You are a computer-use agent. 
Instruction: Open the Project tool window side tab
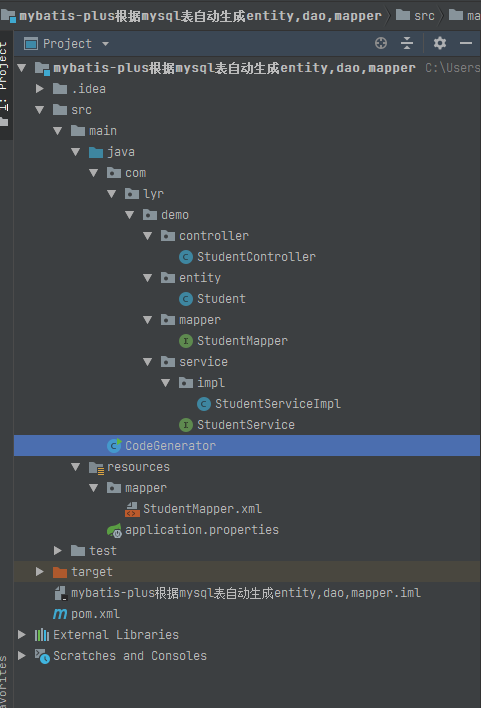tap(5, 84)
